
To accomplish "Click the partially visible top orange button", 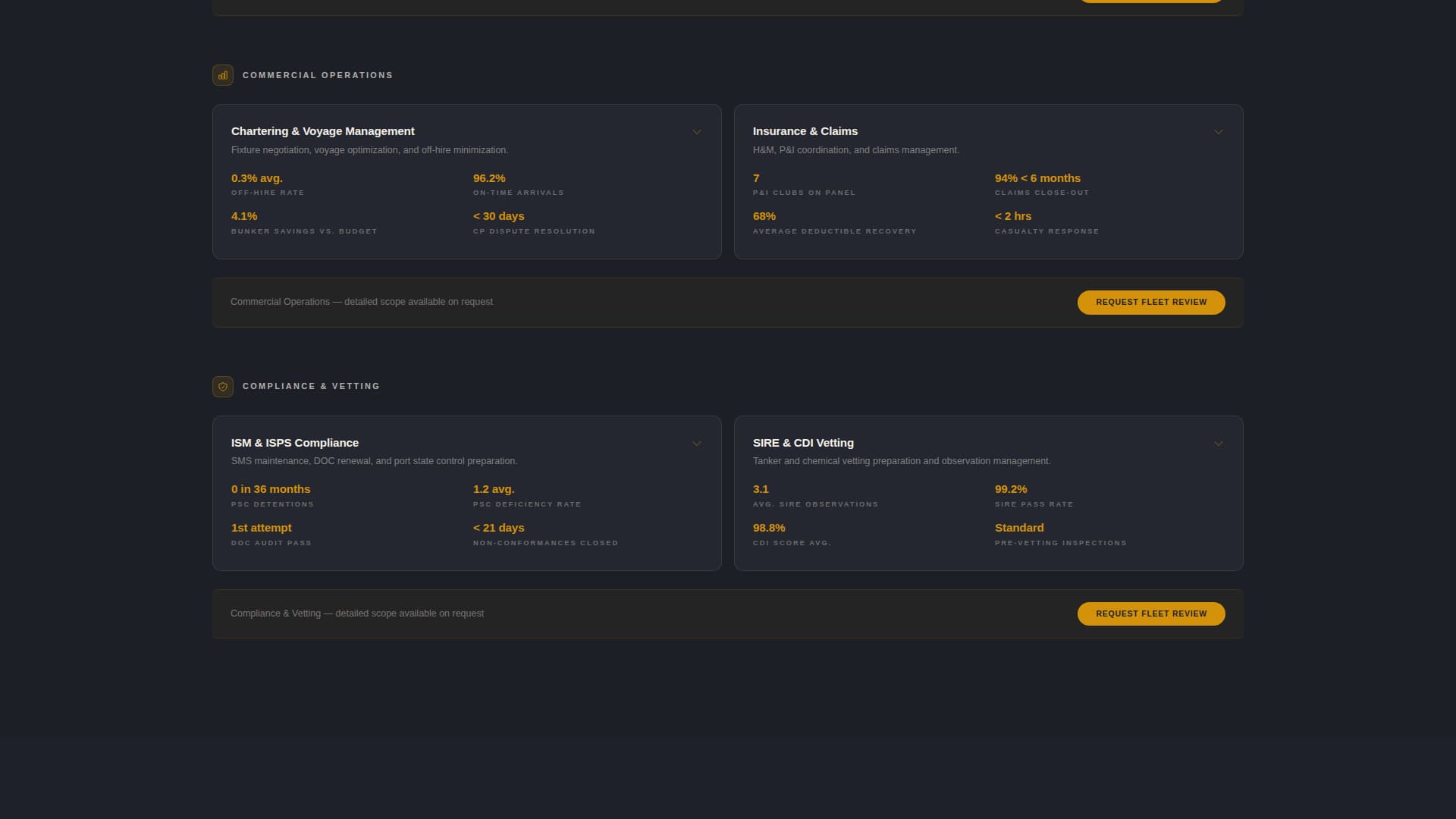I will [x=1150, y=1].
